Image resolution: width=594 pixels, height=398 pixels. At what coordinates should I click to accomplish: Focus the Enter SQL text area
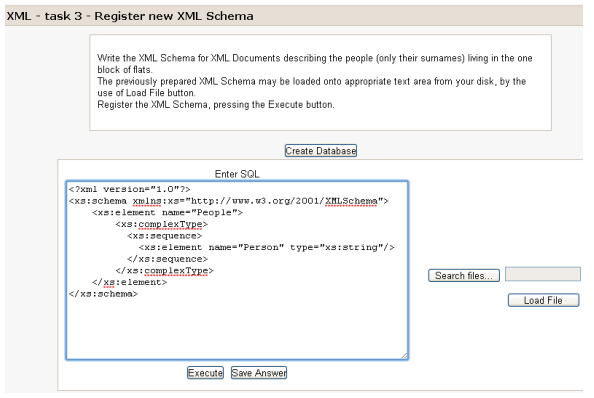(237, 270)
